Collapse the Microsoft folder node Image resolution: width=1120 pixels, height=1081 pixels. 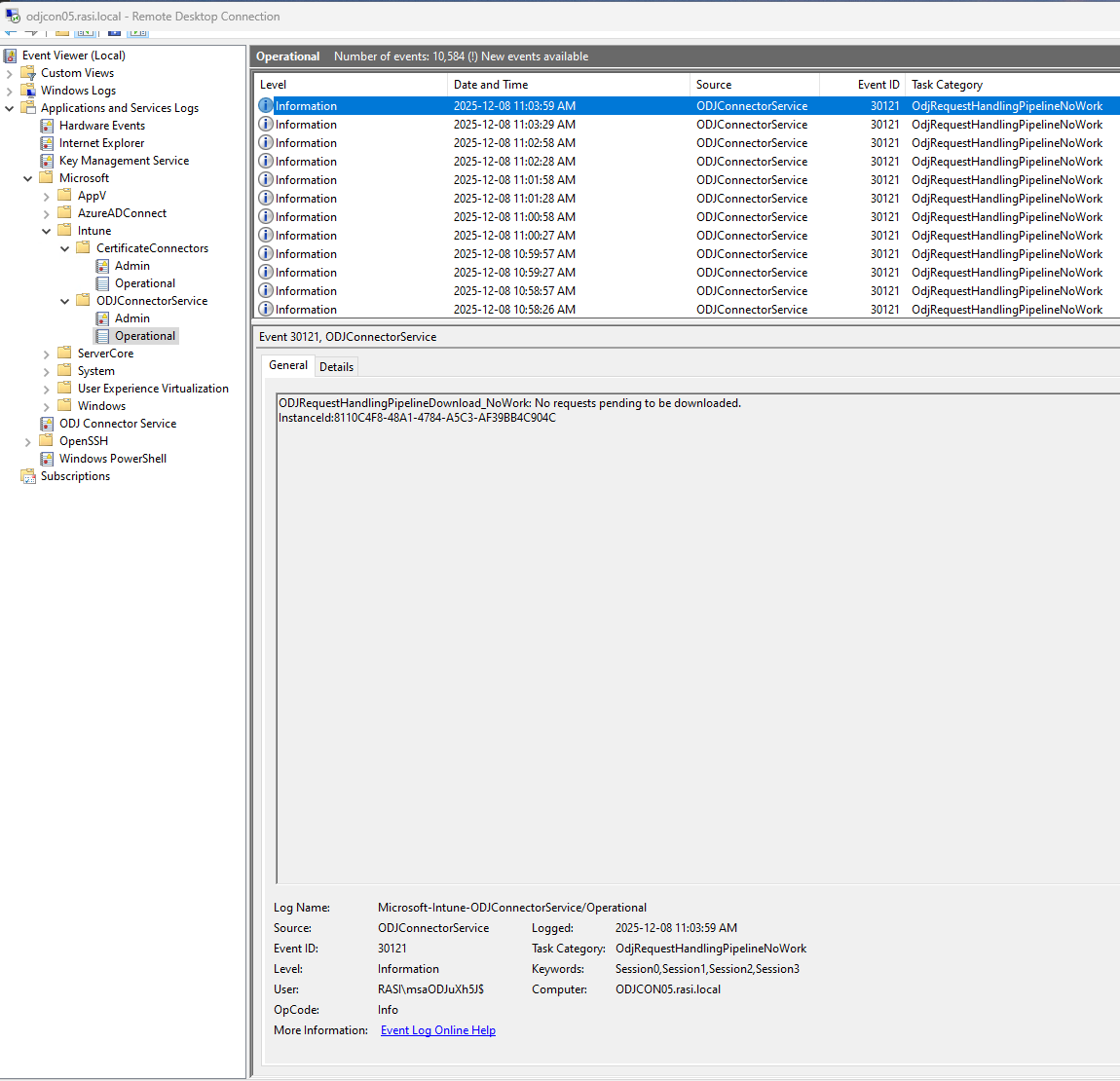[28, 178]
